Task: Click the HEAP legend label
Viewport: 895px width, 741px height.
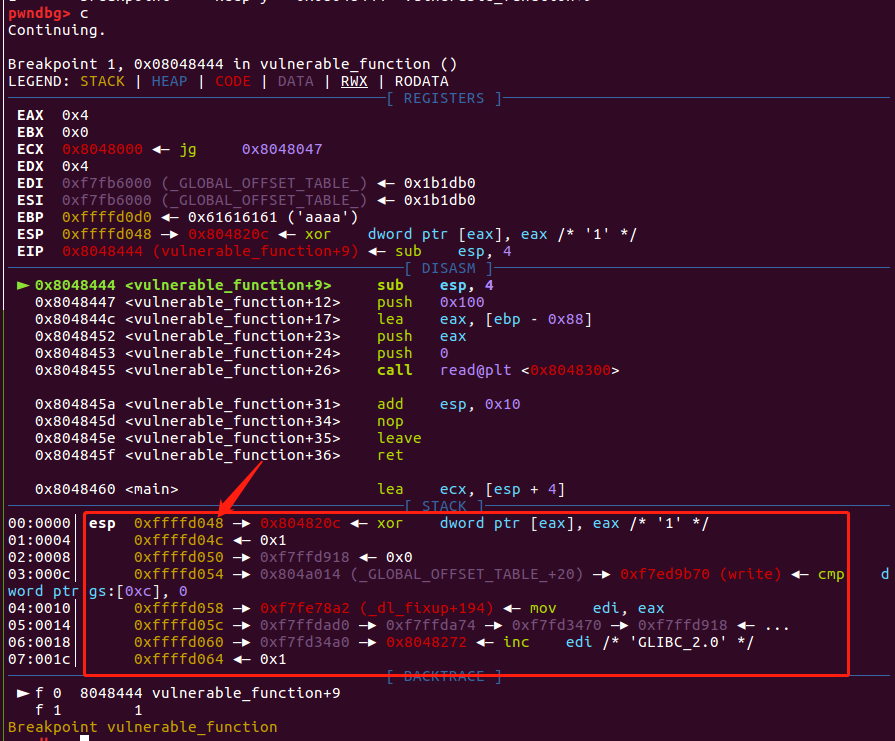Action: (x=169, y=81)
